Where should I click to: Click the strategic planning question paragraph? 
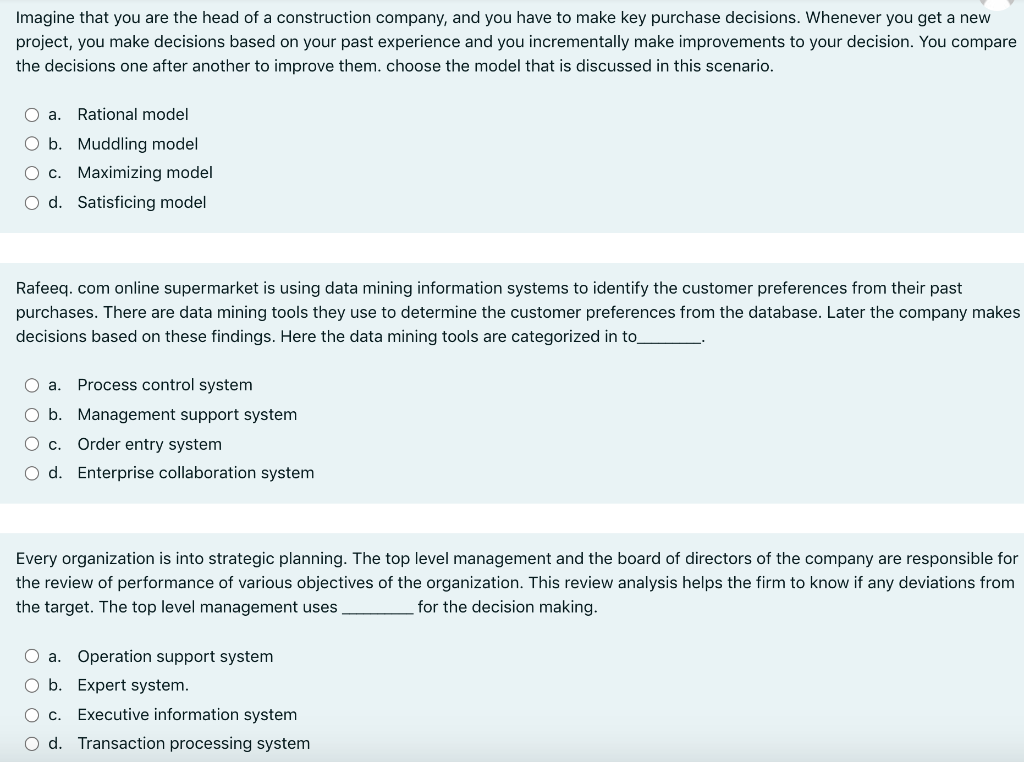tap(517, 582)
